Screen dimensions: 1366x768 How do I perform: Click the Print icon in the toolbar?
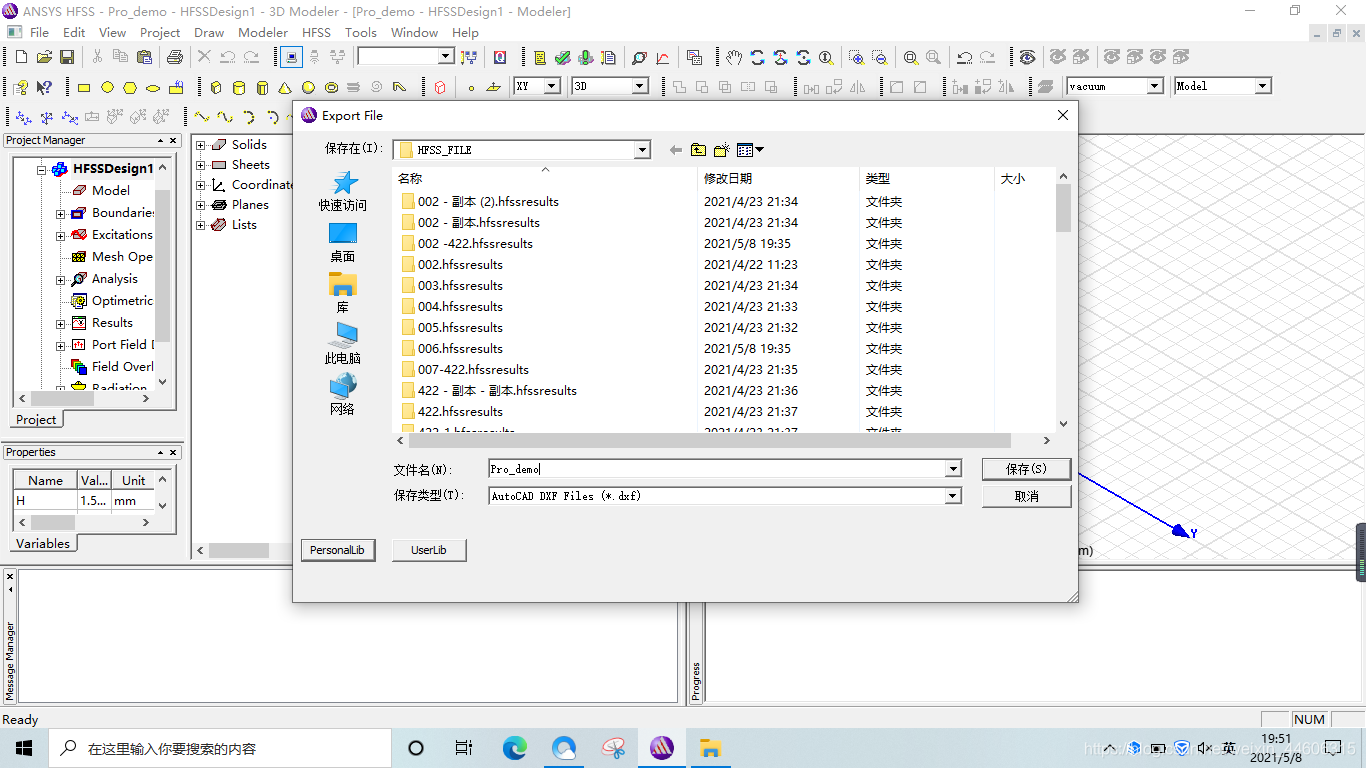coord(175,58)
